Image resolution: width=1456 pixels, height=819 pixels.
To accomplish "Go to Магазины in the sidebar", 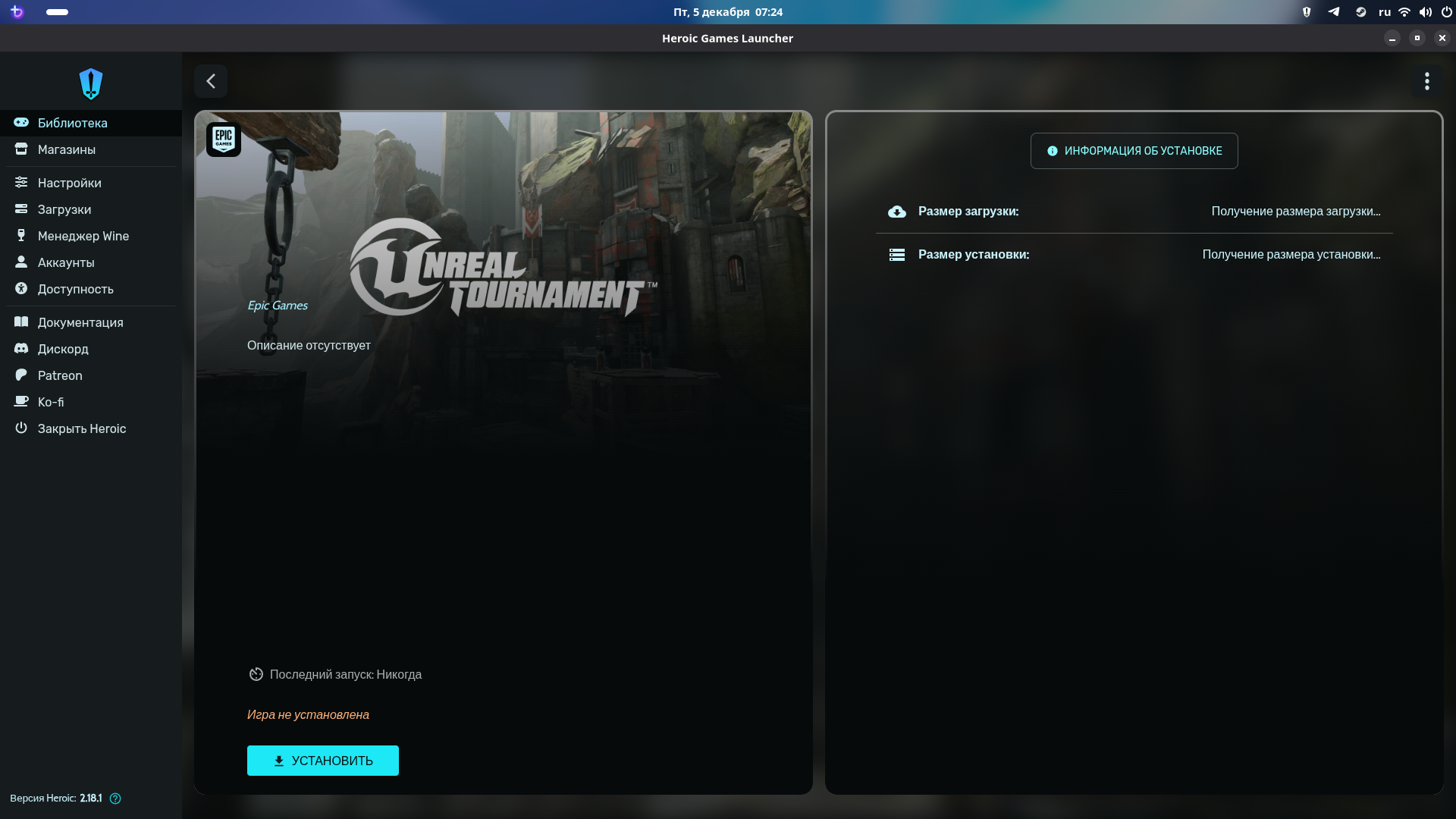I will (x=67, y=149).
